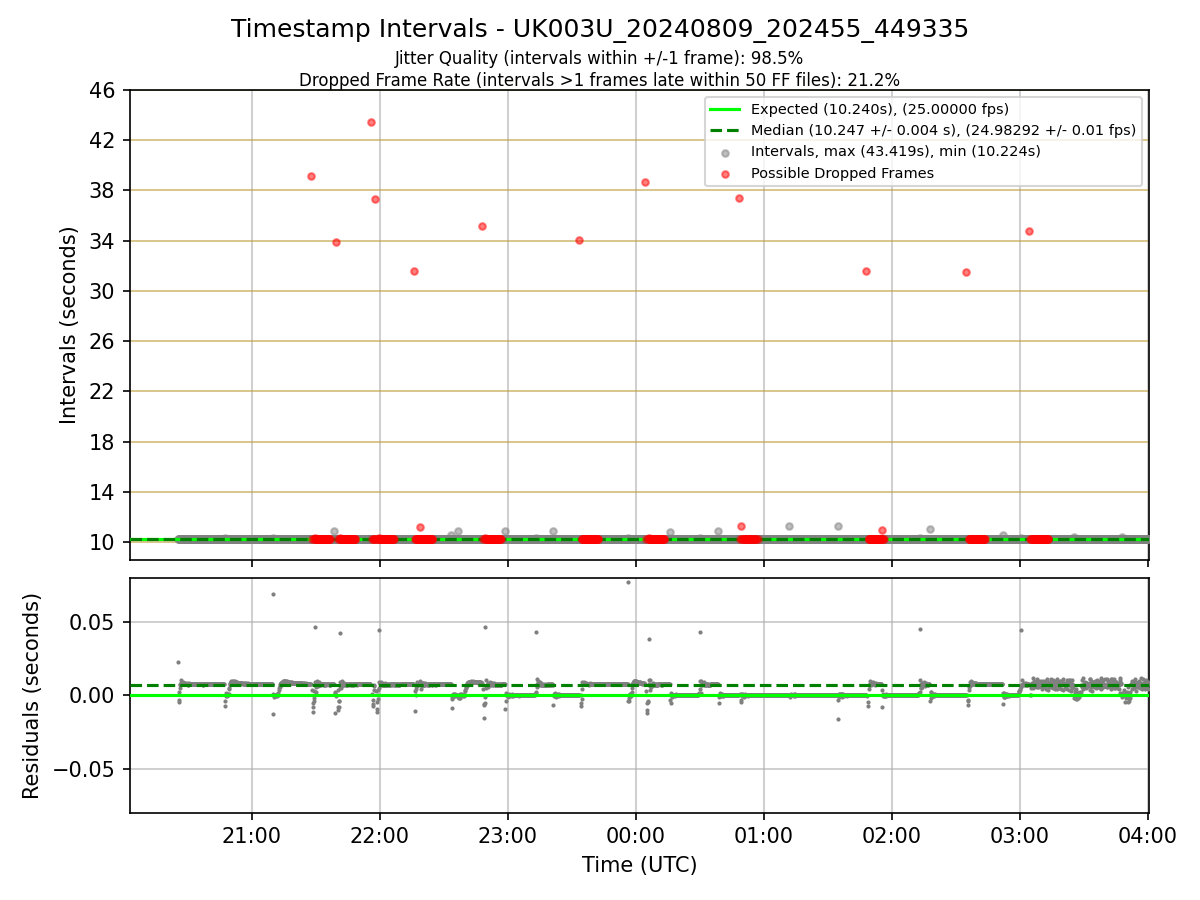This screenshot has height=900, width=1200.
Task: Click the solid green line sample in legend
Action: 725,109
